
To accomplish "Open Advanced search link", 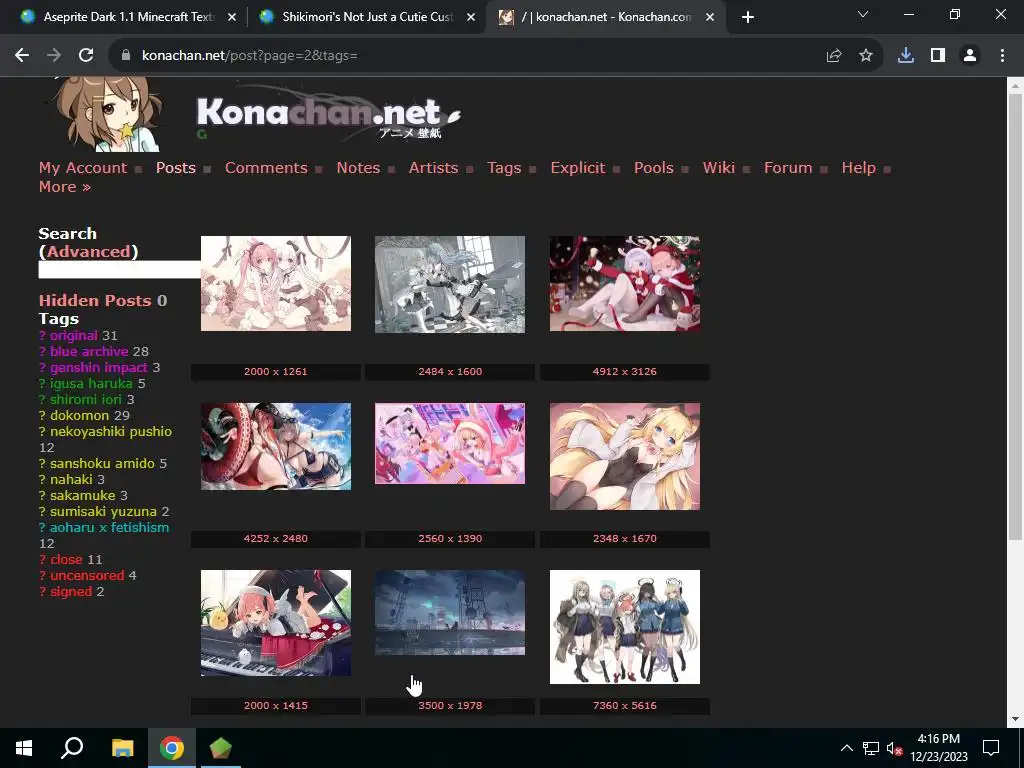I will click(x=88, y=251).
